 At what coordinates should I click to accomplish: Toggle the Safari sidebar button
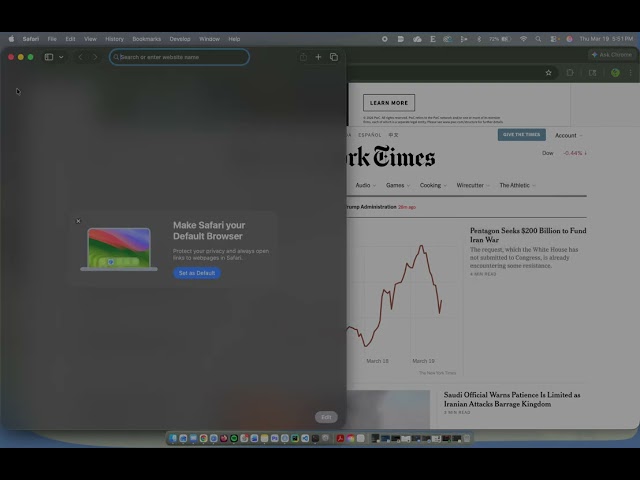[49, 57]
